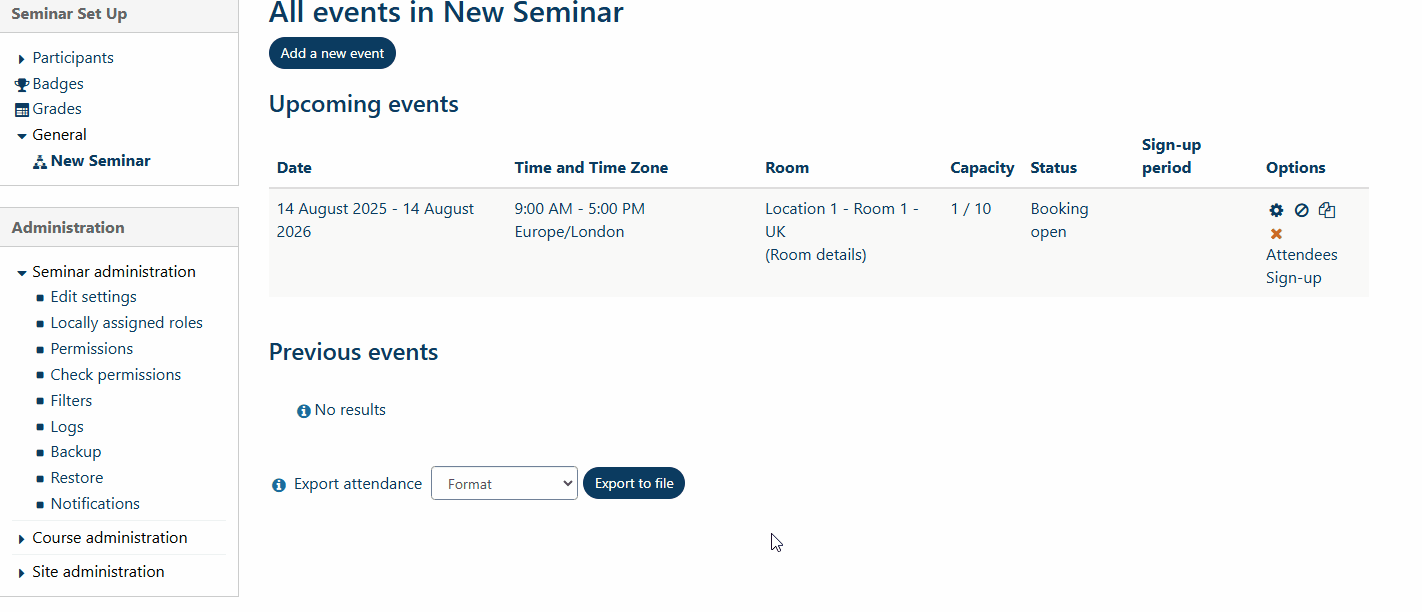Open the Attendees link for the event

[1301, 255]
